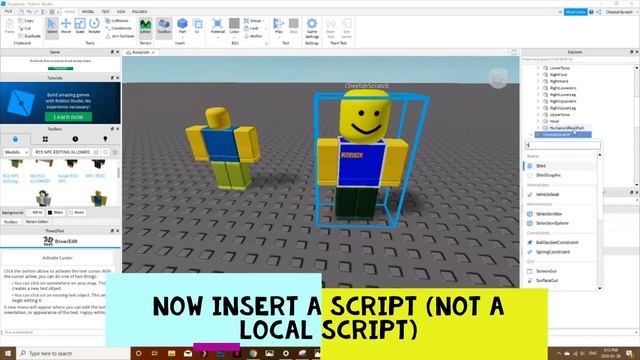Screen dimensions: 640x360
Task: Toggle Join Surfaces option
Action: [x=120, y=36]
